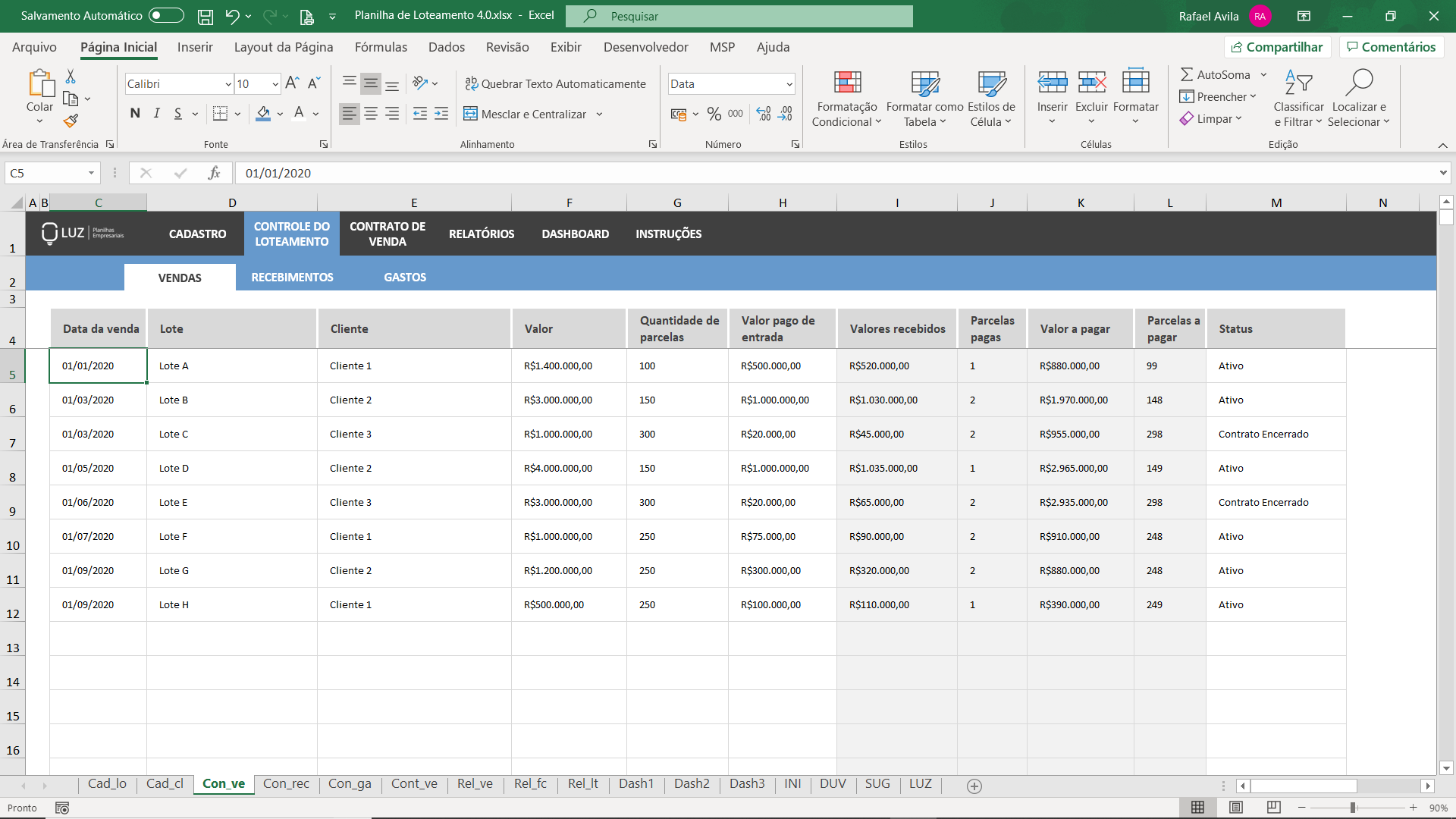Click the Save icon in title bar
The width and height of the screenshot is (1456, 819).
tap(205, 16)
